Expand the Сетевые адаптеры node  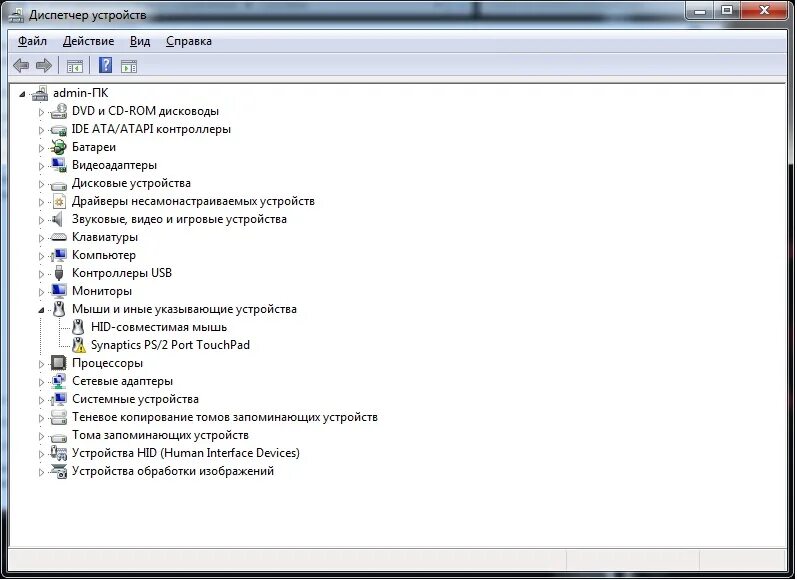(41, 382)
